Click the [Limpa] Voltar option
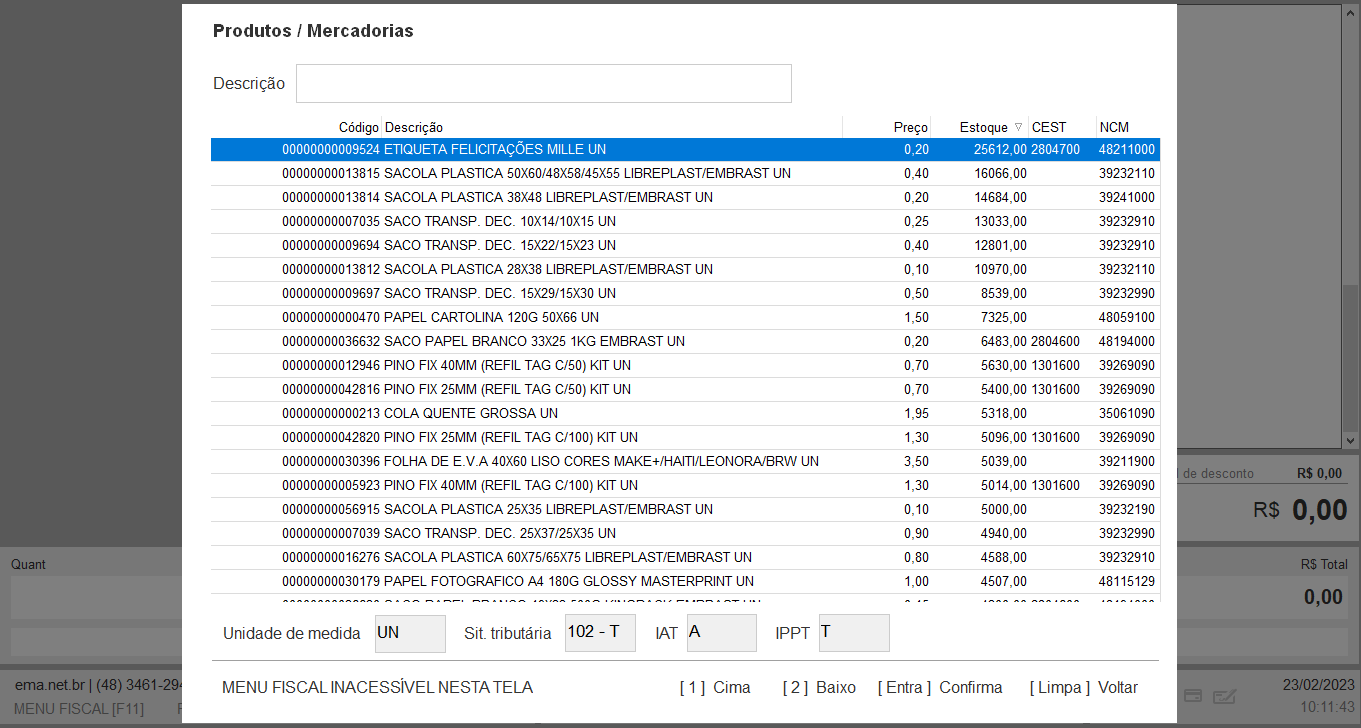This screenshot has width=1361, height=728. pos(1084,687)
